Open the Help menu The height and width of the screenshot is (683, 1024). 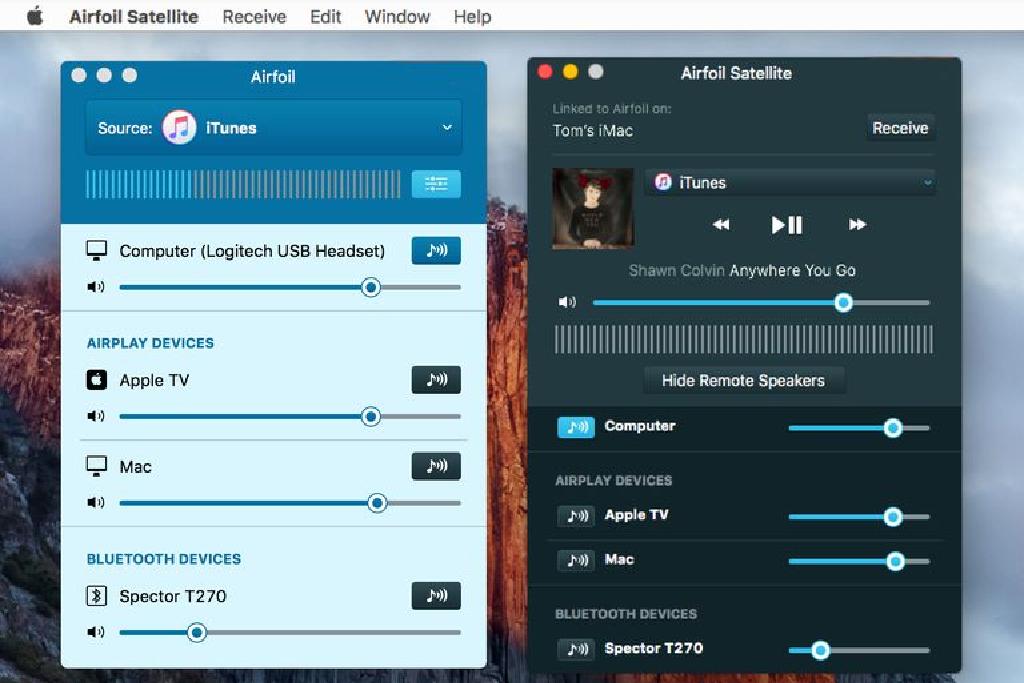(x=472, y=16)
